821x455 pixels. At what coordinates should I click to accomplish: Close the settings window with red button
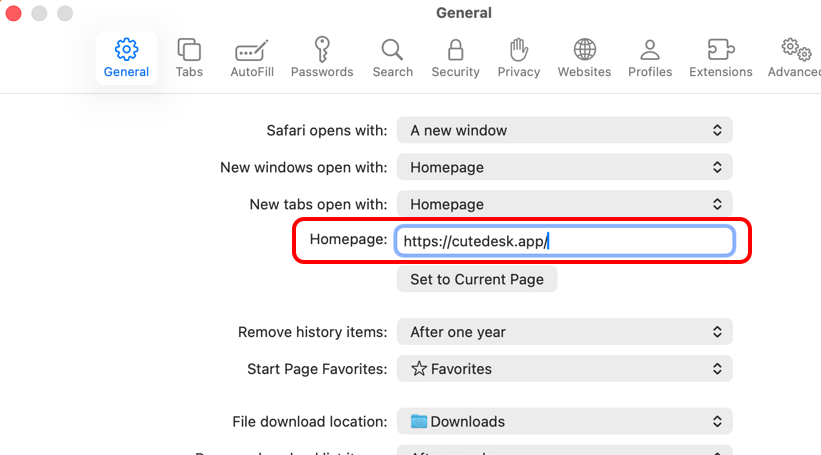[x=15, y=14]
